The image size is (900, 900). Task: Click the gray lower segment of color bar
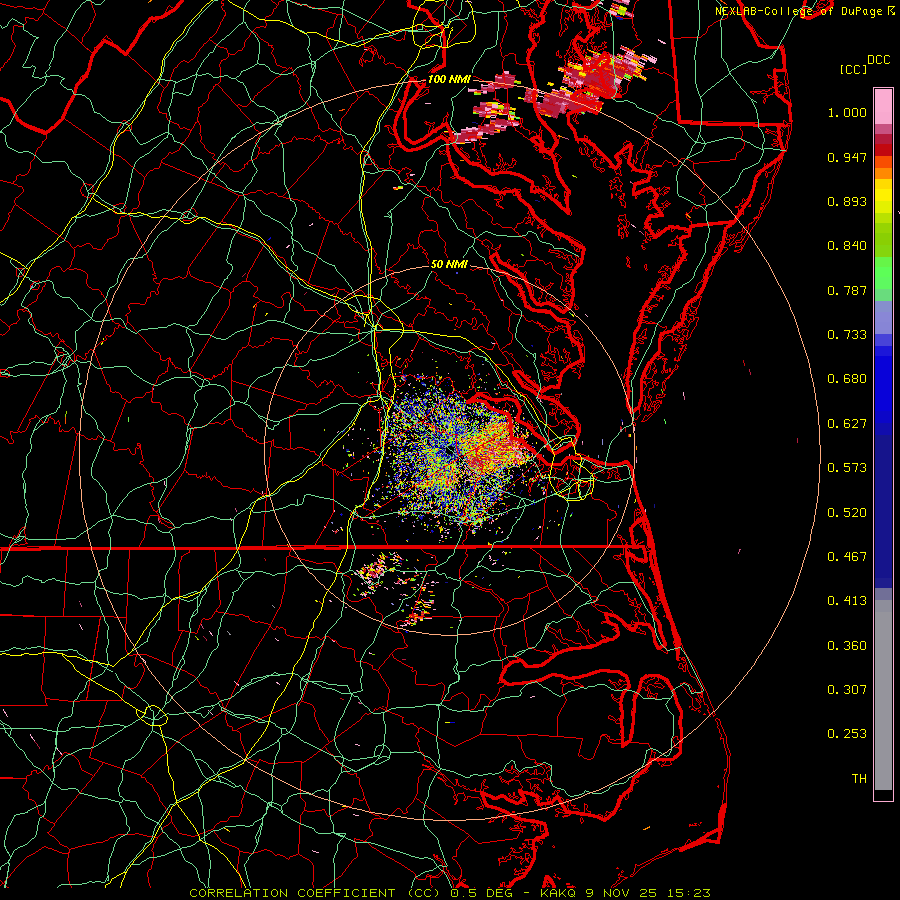pyautogui.click(x=883, y=695)
